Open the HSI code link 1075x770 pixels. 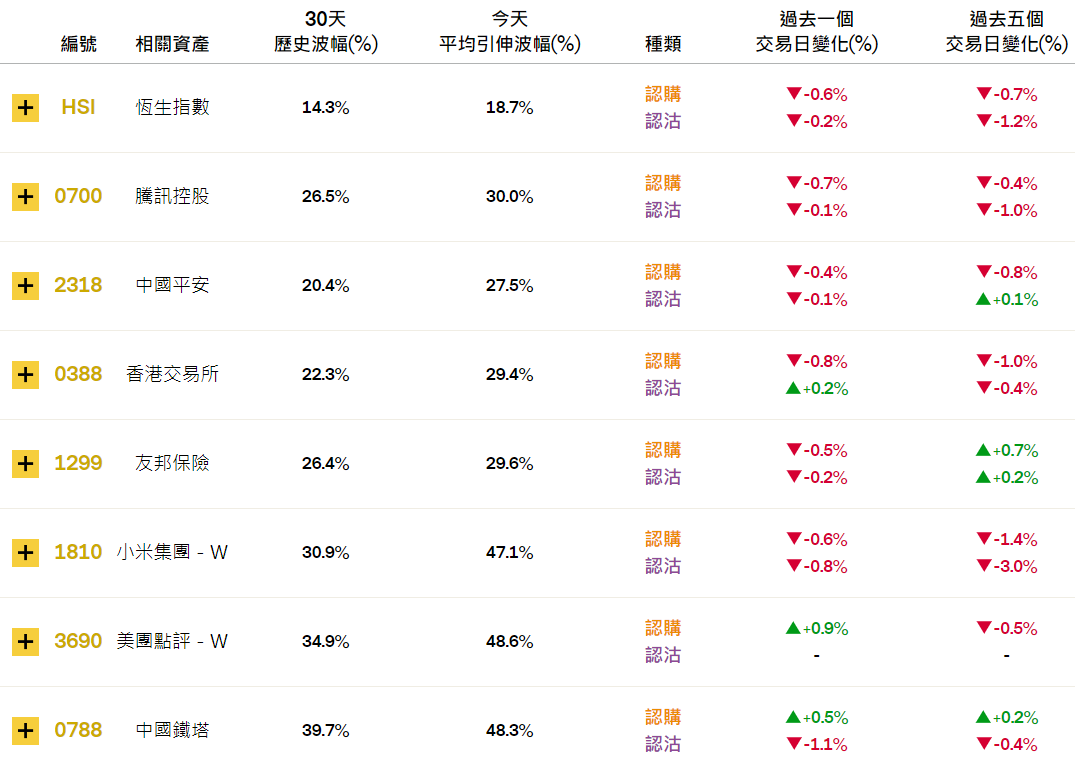pyautogui.click(x=78, y=107)
